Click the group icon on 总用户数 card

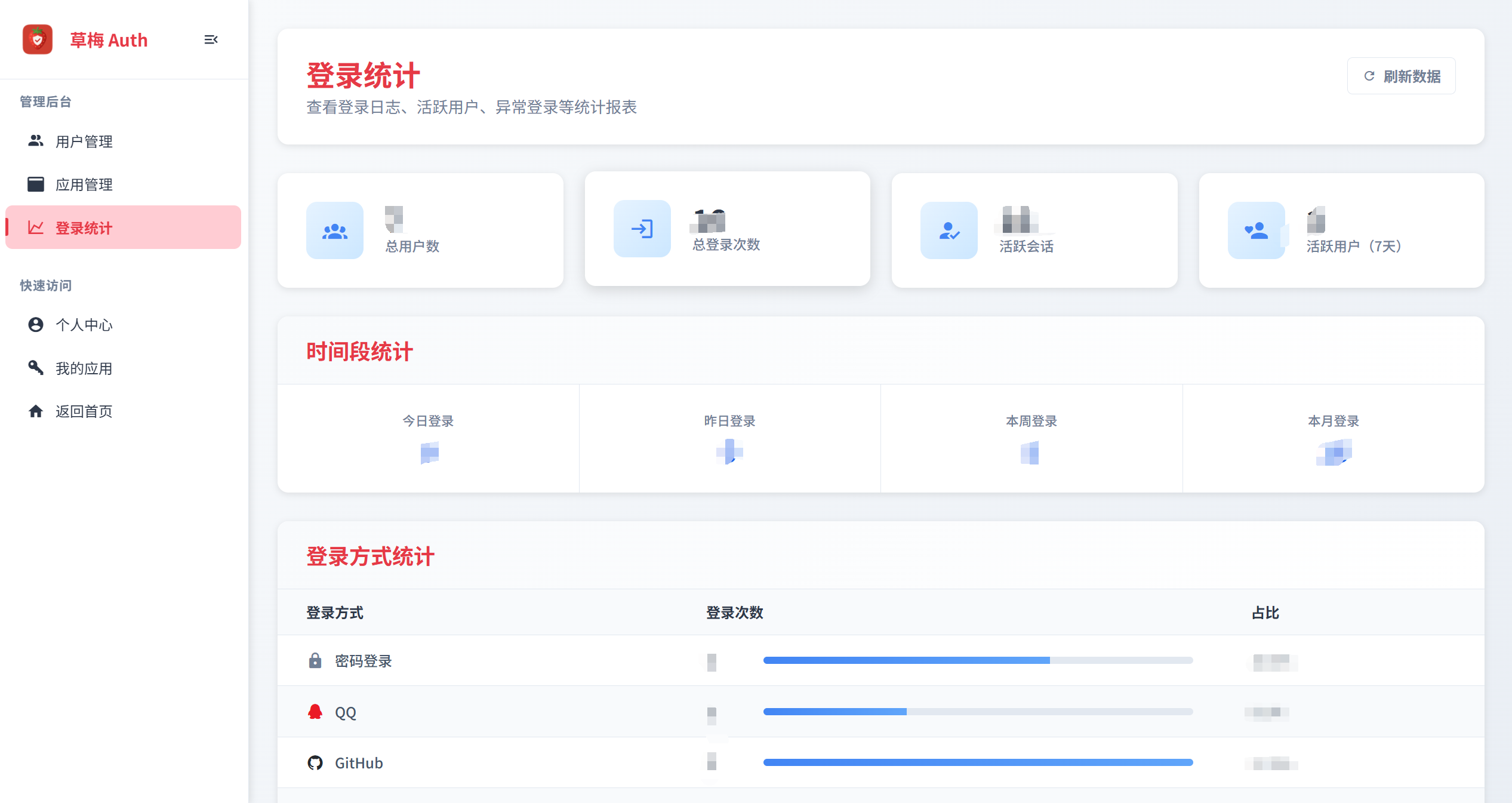[x=335, y=230]
